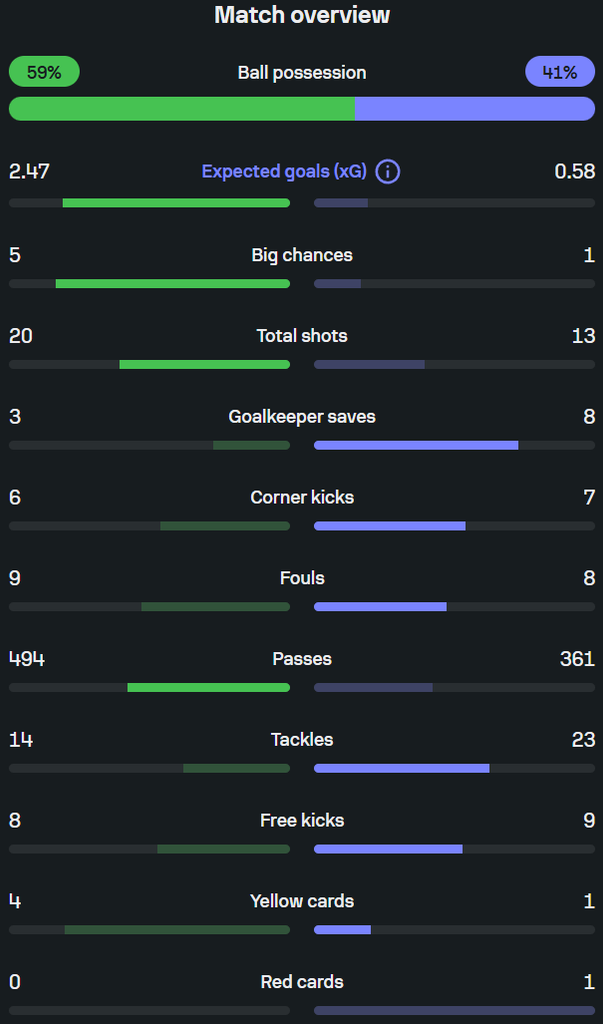Click the 494 passes value
This screenshot has height=1024, width=603.
tap(27, 659)
